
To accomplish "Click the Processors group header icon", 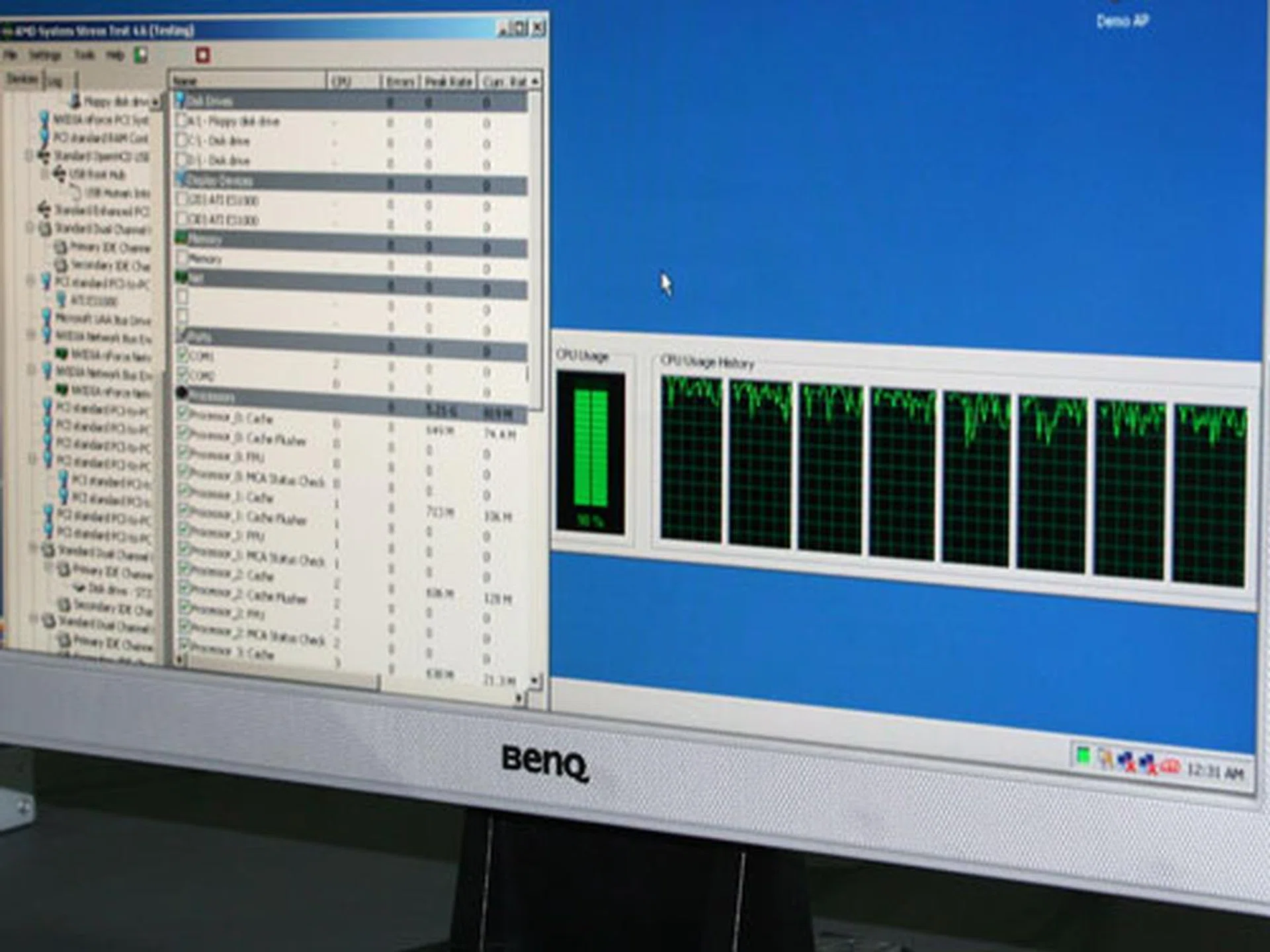I will (x=183, y=394).
